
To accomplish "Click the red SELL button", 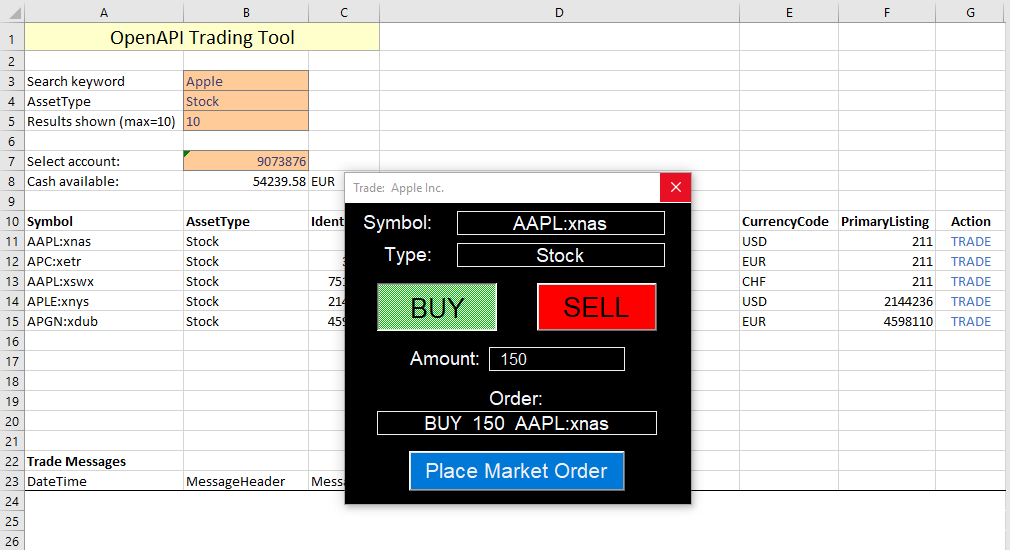I will coord(596,307).
